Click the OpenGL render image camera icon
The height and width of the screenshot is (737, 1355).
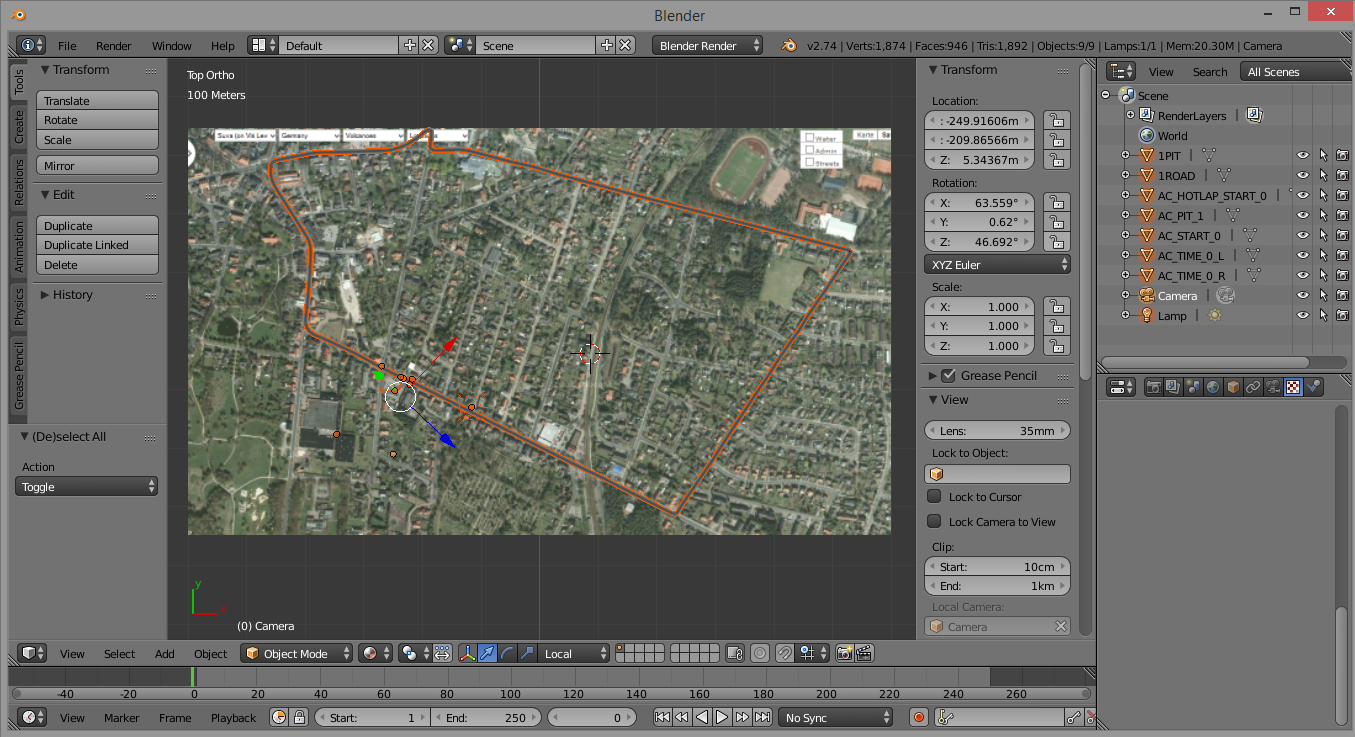(844, 653)
